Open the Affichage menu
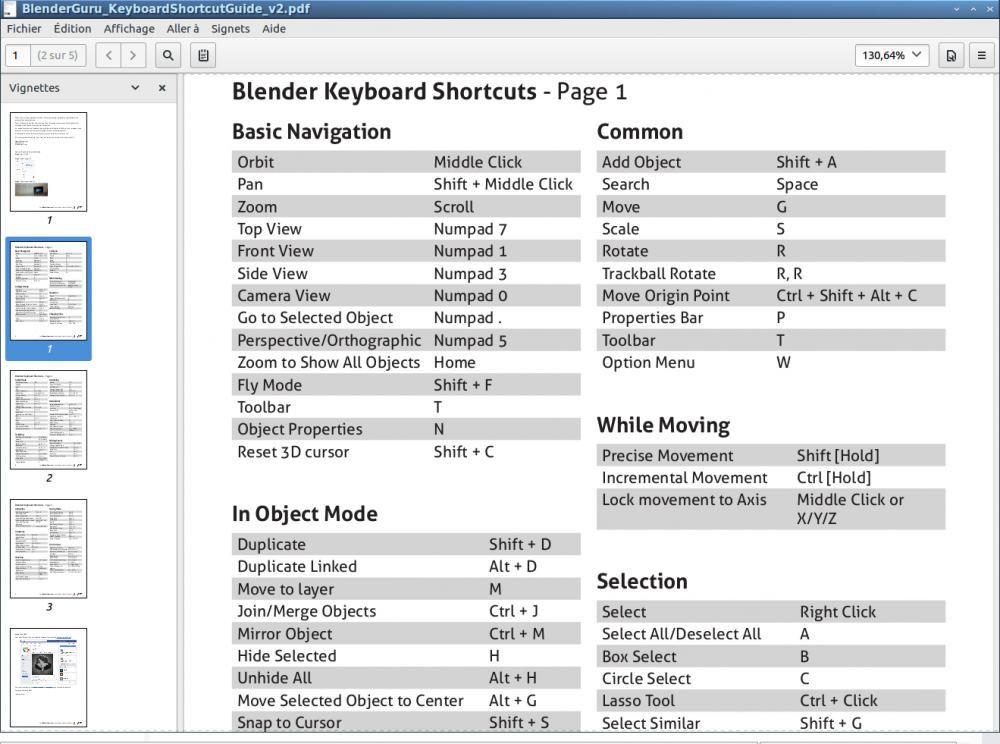 (129, 29)
